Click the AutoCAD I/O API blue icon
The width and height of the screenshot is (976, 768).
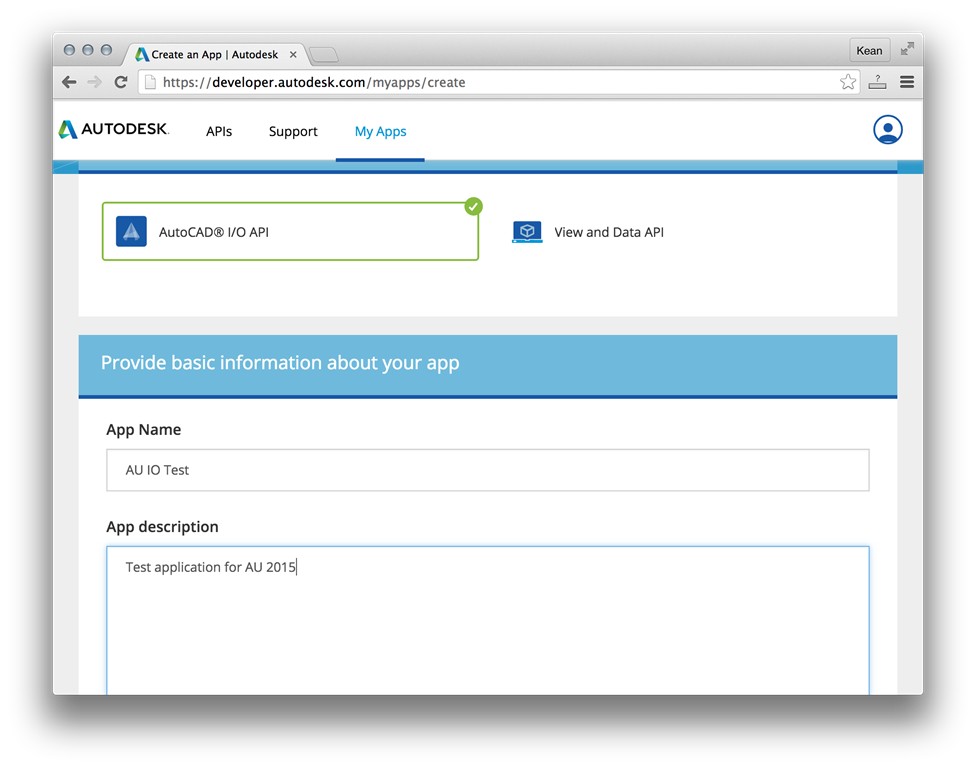pyautogui.click(x=131, y=232)
